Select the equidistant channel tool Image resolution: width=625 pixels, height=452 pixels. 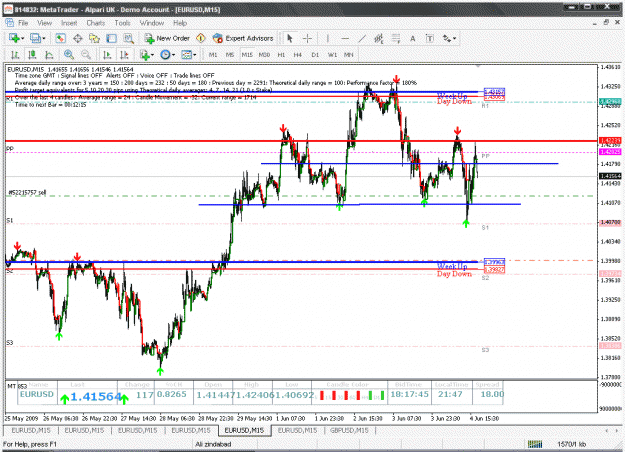pyautogui.click(x=379, y=38)
